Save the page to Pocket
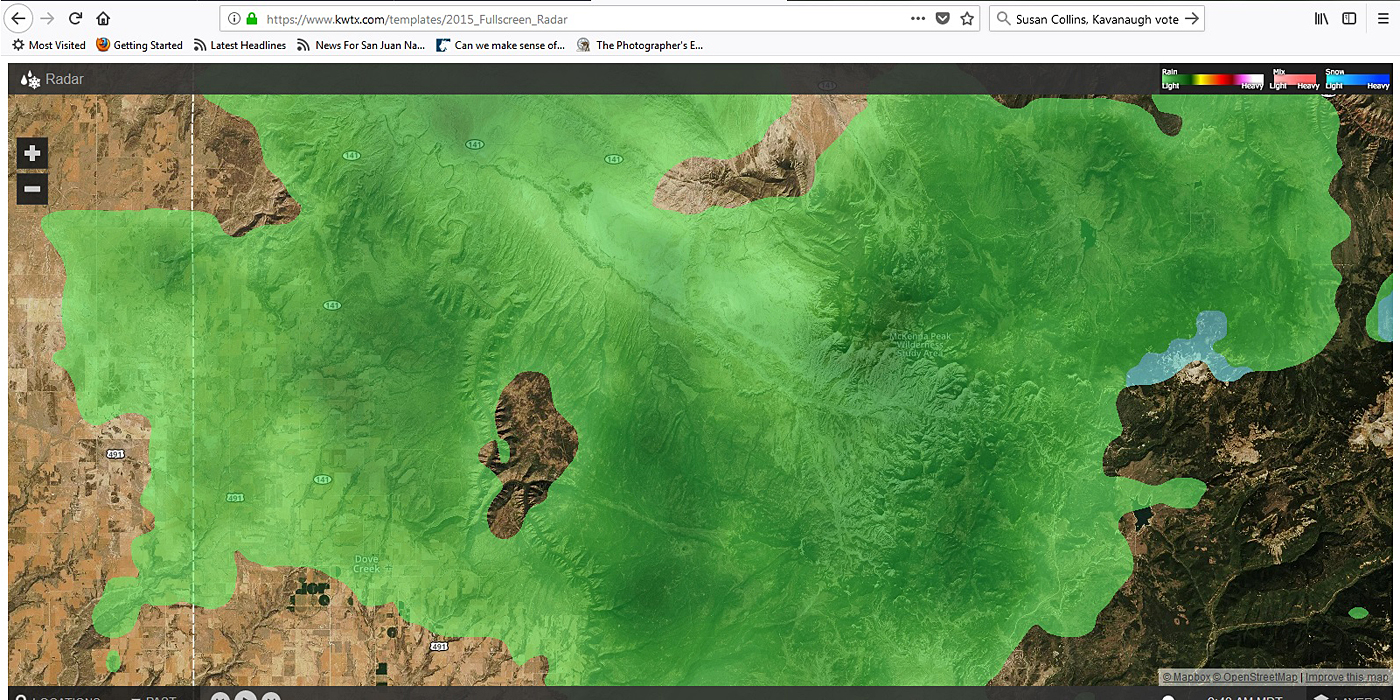Image resolution: width=1400 pixels, height=700 pixels. [942, 18]
